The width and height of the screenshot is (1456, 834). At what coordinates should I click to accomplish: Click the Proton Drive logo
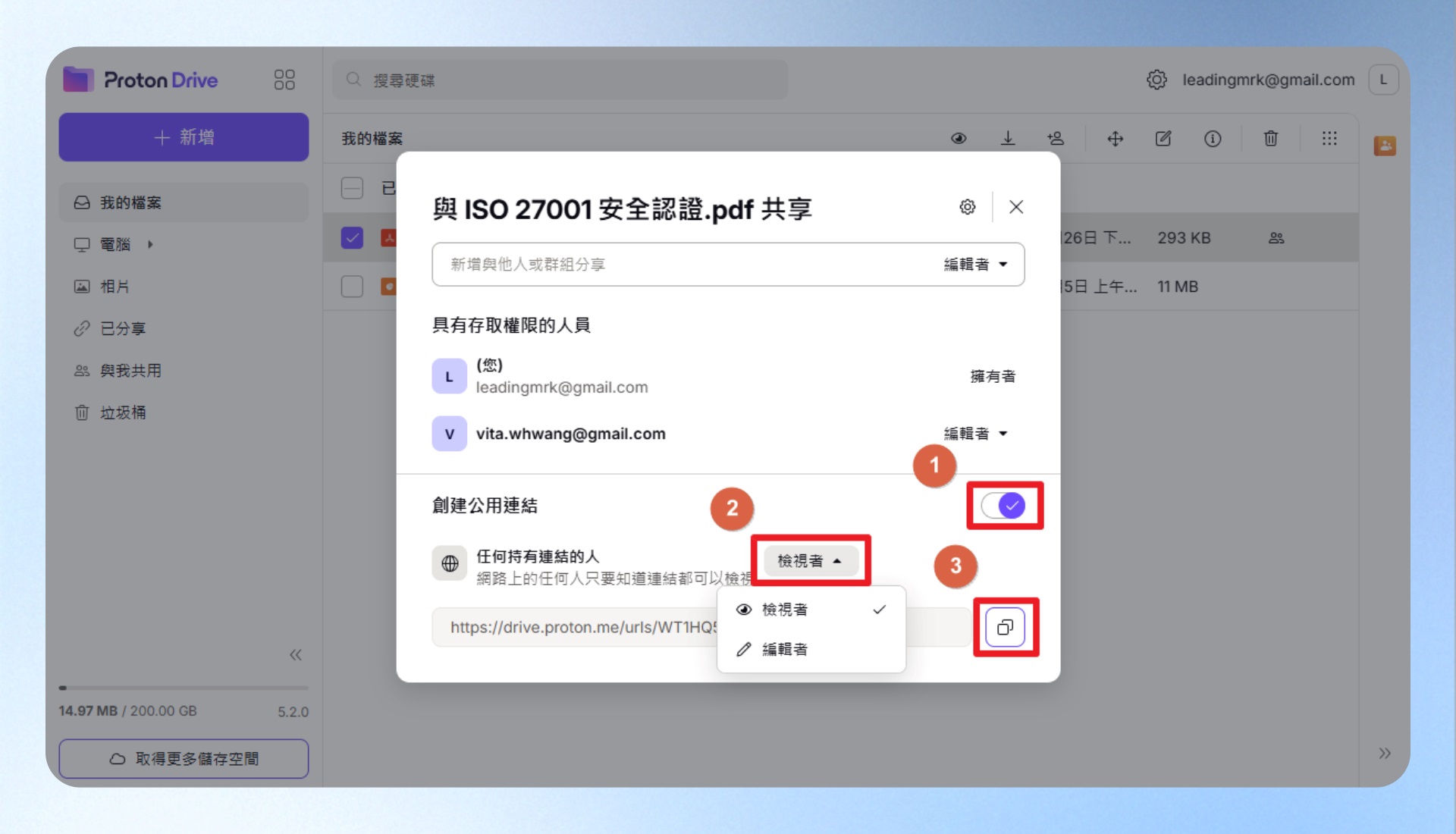(141, 80)
